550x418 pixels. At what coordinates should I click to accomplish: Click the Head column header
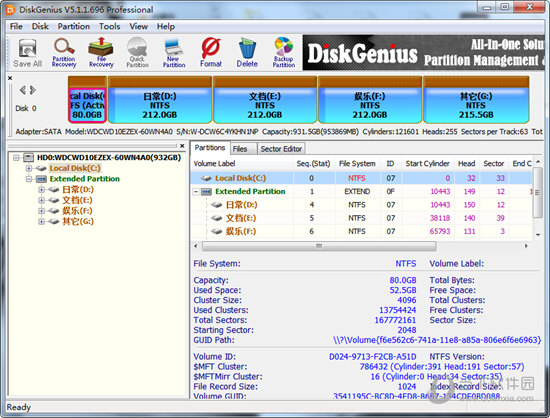(466, 163)
